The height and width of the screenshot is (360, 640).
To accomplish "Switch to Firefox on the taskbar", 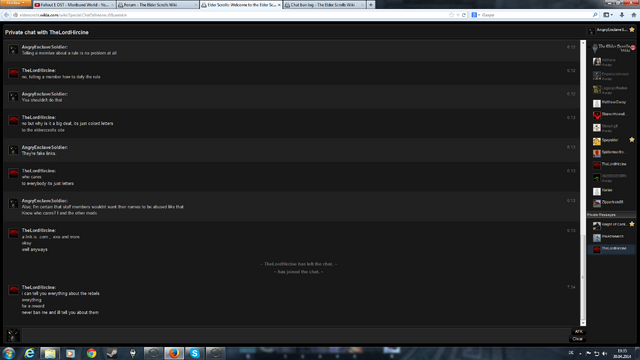I will point(174,353).
